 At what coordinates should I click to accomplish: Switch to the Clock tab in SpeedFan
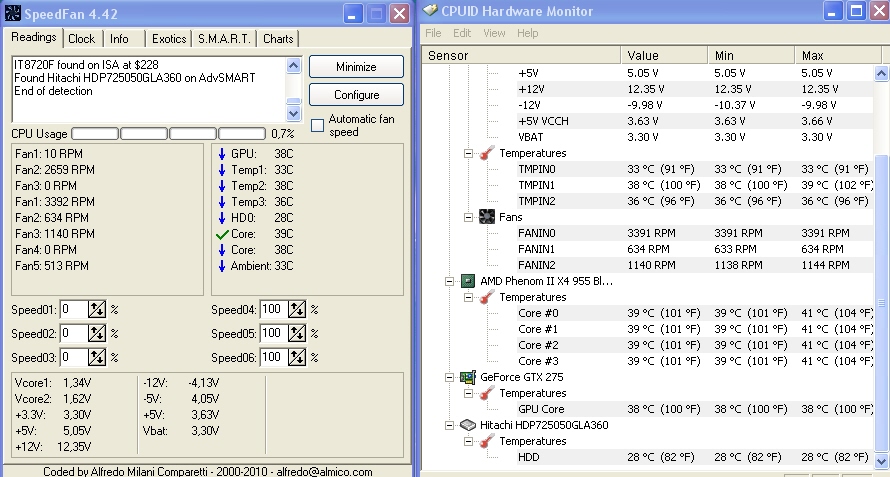tap(82, 39)
